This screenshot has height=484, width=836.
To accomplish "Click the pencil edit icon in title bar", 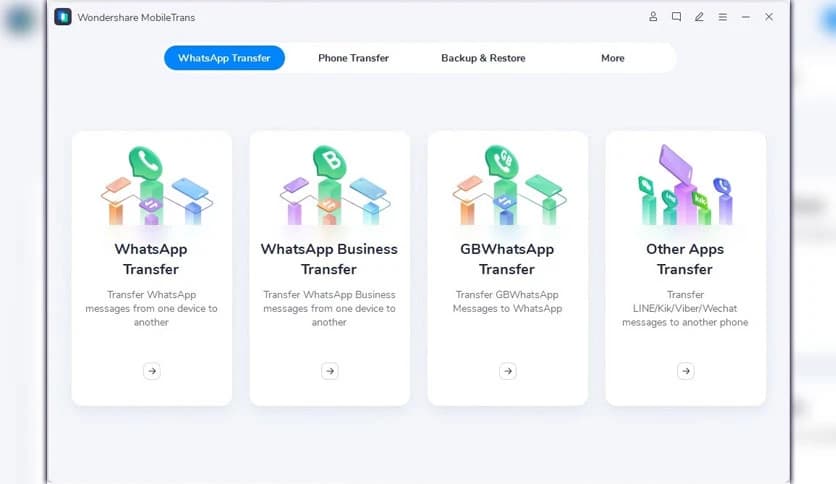I will (x=699, y=17).
